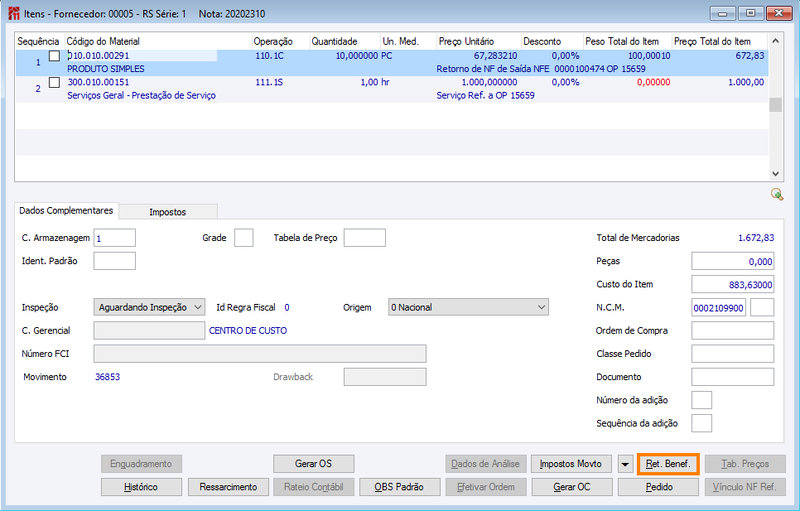Select row Serviços Geral - Prestação de Serviço
Screen dimensions: 800x511
click(x=141, y=95)
